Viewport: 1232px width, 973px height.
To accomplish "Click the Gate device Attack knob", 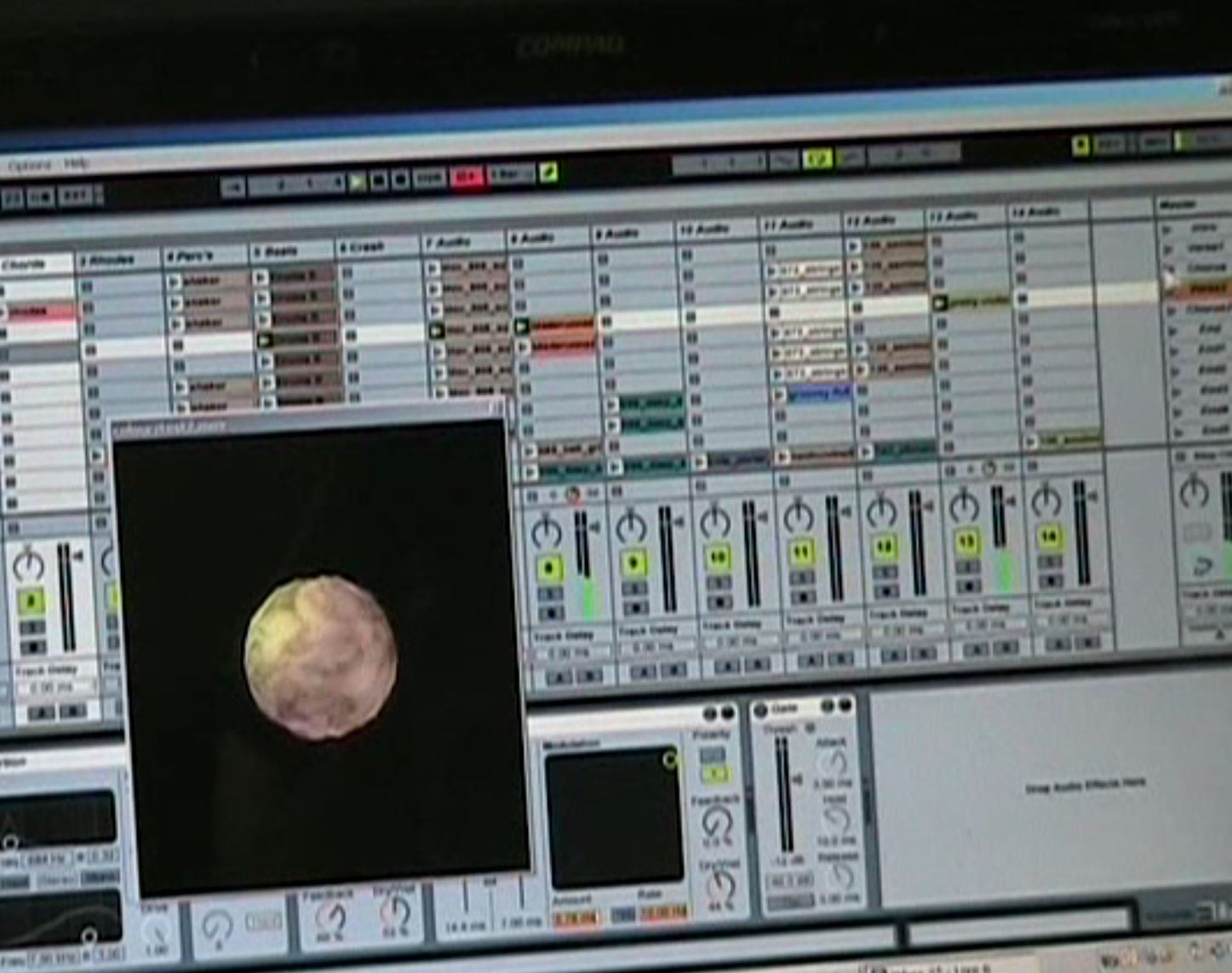I will [832, 763].
